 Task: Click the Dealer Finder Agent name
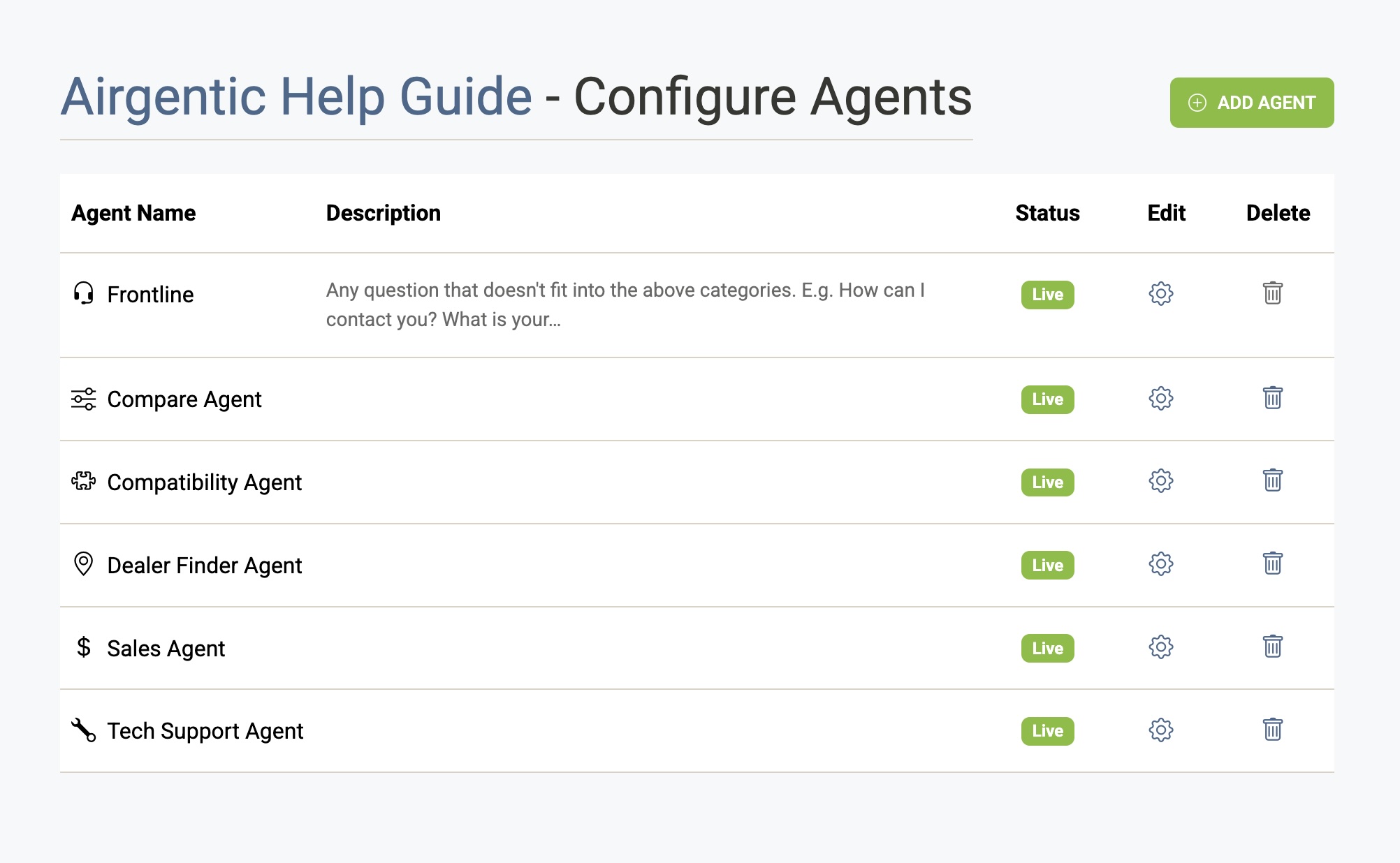coord(204,566)
